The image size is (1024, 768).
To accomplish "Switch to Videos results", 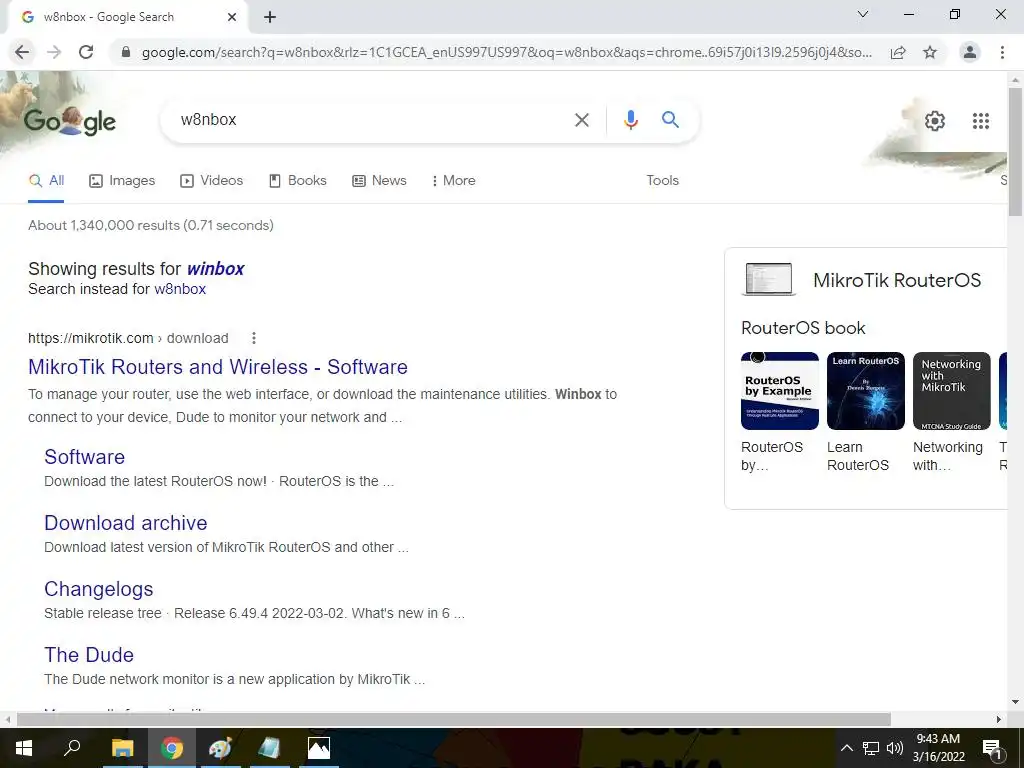I will pos(212,181).
